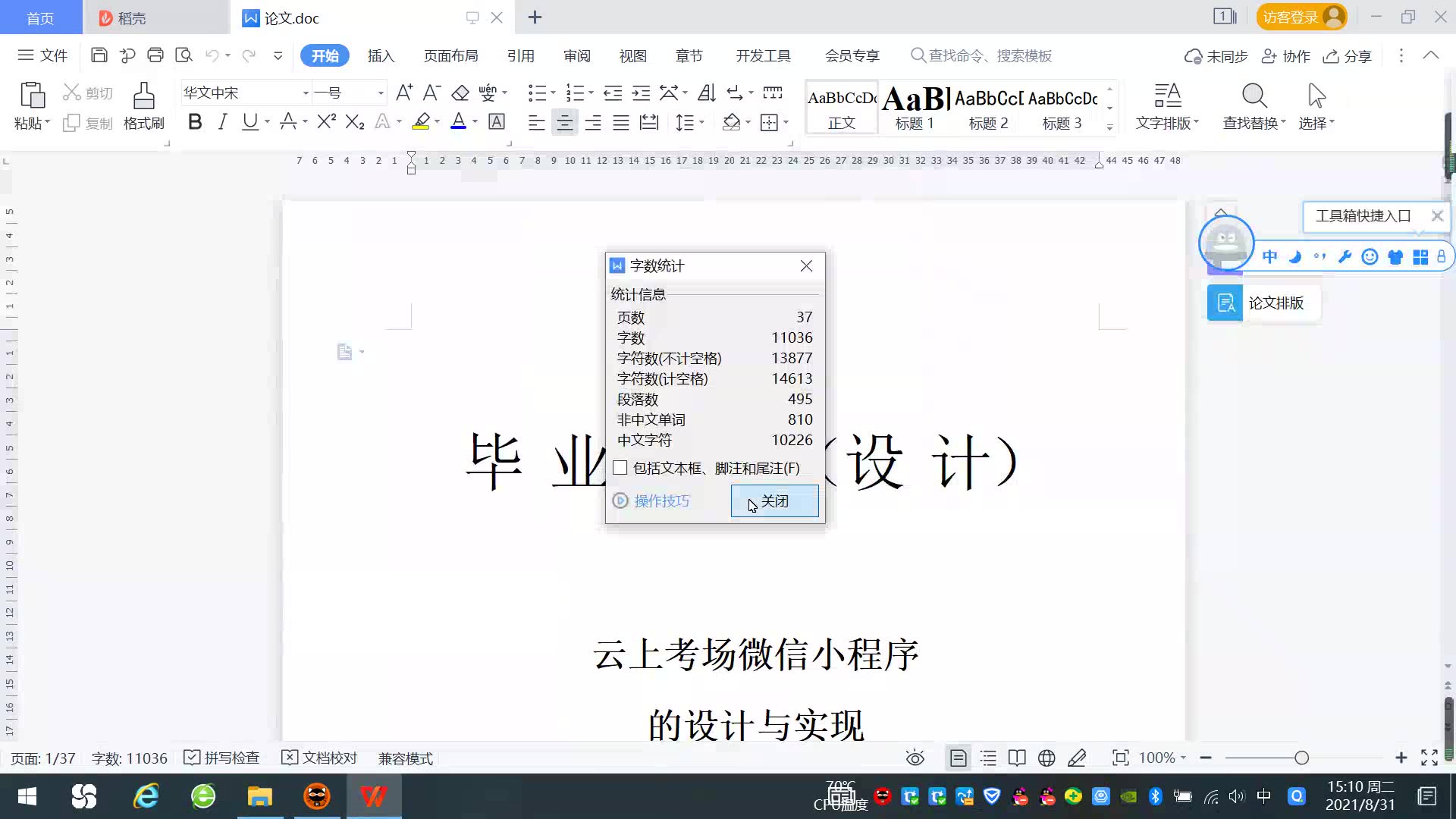
Task: Open the font size dropdown 一号
Action: pos(381,93)
